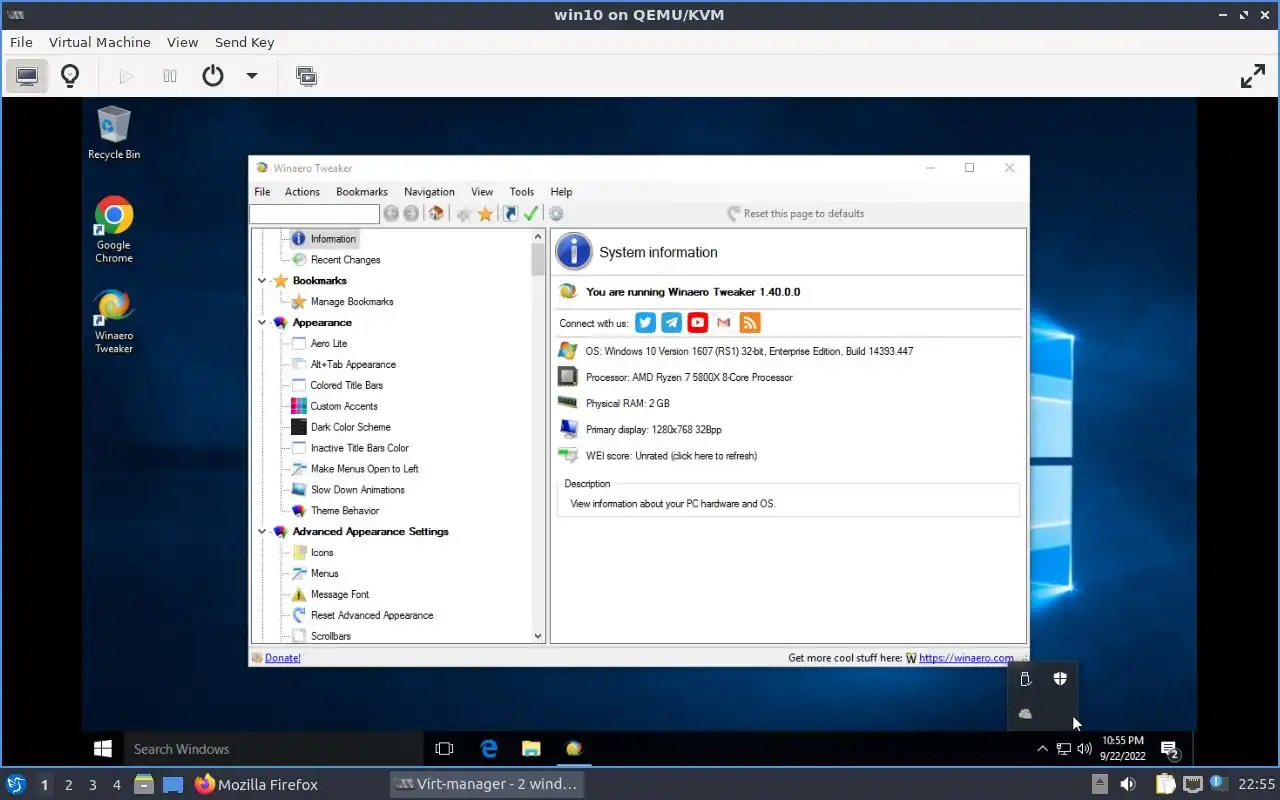Toggle the hidden tray icons chevron
The image size is (1280, 800).
click(1042, 749)
